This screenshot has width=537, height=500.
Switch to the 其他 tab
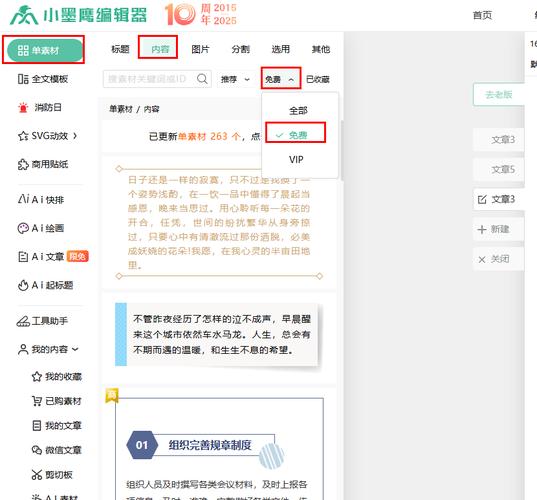[321, 49]
